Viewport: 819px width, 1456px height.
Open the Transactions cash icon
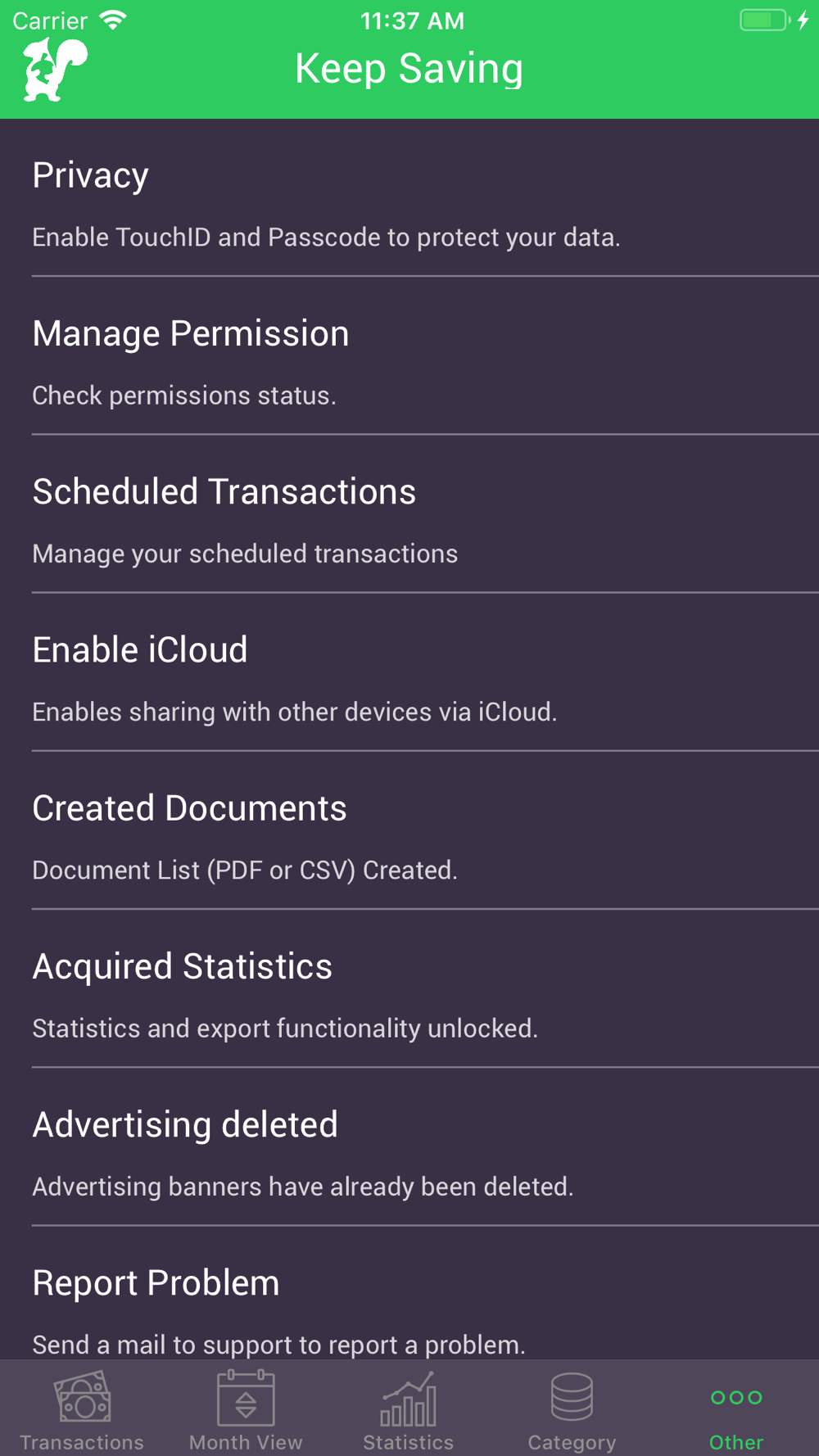(82, 1397)
